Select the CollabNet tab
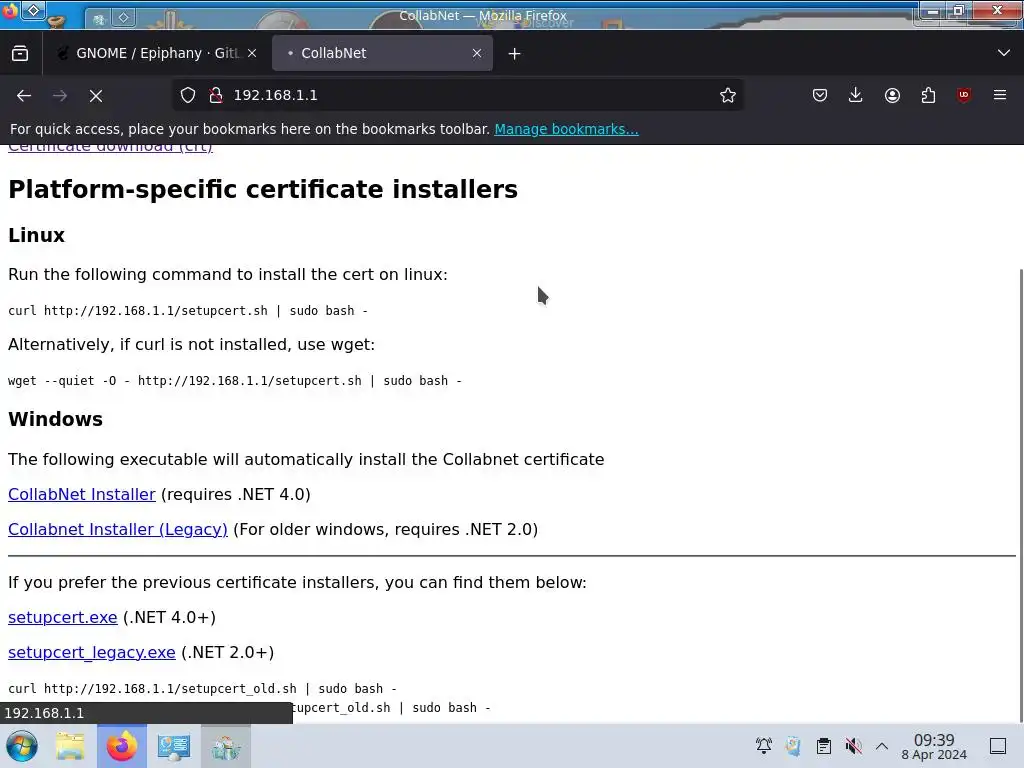The height and width of the screenshot is (768, 1024). tap(382, 54)
